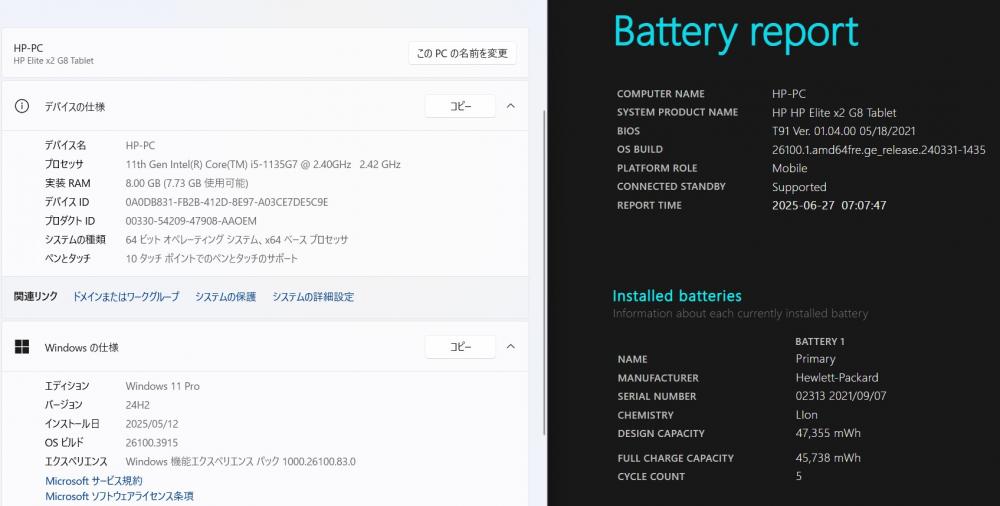Open ドメインまたはワークグループ link
Viewport: 1000px width, 506px height.
coord(126,297)
